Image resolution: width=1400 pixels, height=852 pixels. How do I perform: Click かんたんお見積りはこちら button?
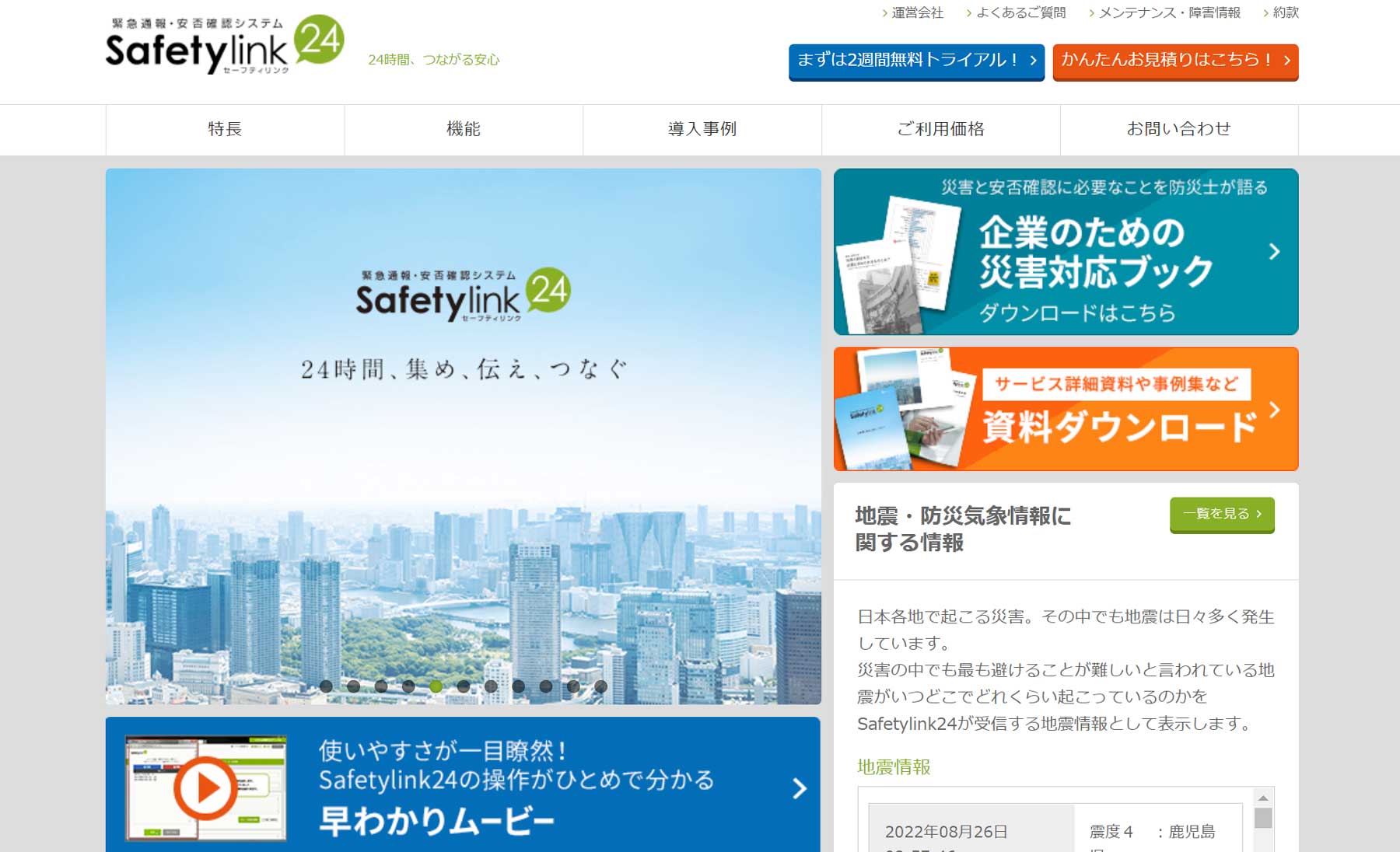tap(1175, 61)
